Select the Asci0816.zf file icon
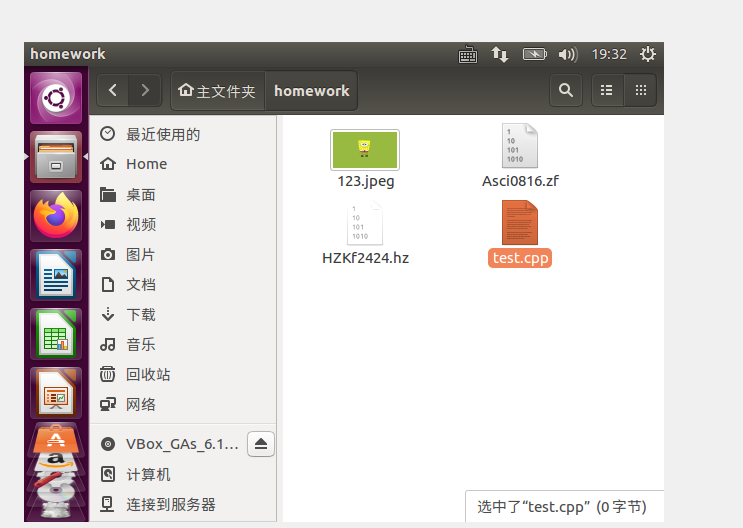The width and height of the screenshot is (743, 528). pos(520,146)
